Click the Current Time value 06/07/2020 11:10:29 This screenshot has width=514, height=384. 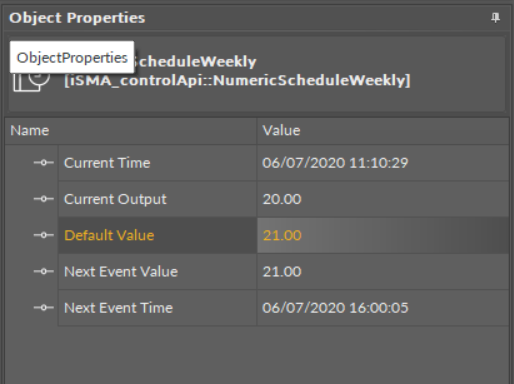click(335, 163)
